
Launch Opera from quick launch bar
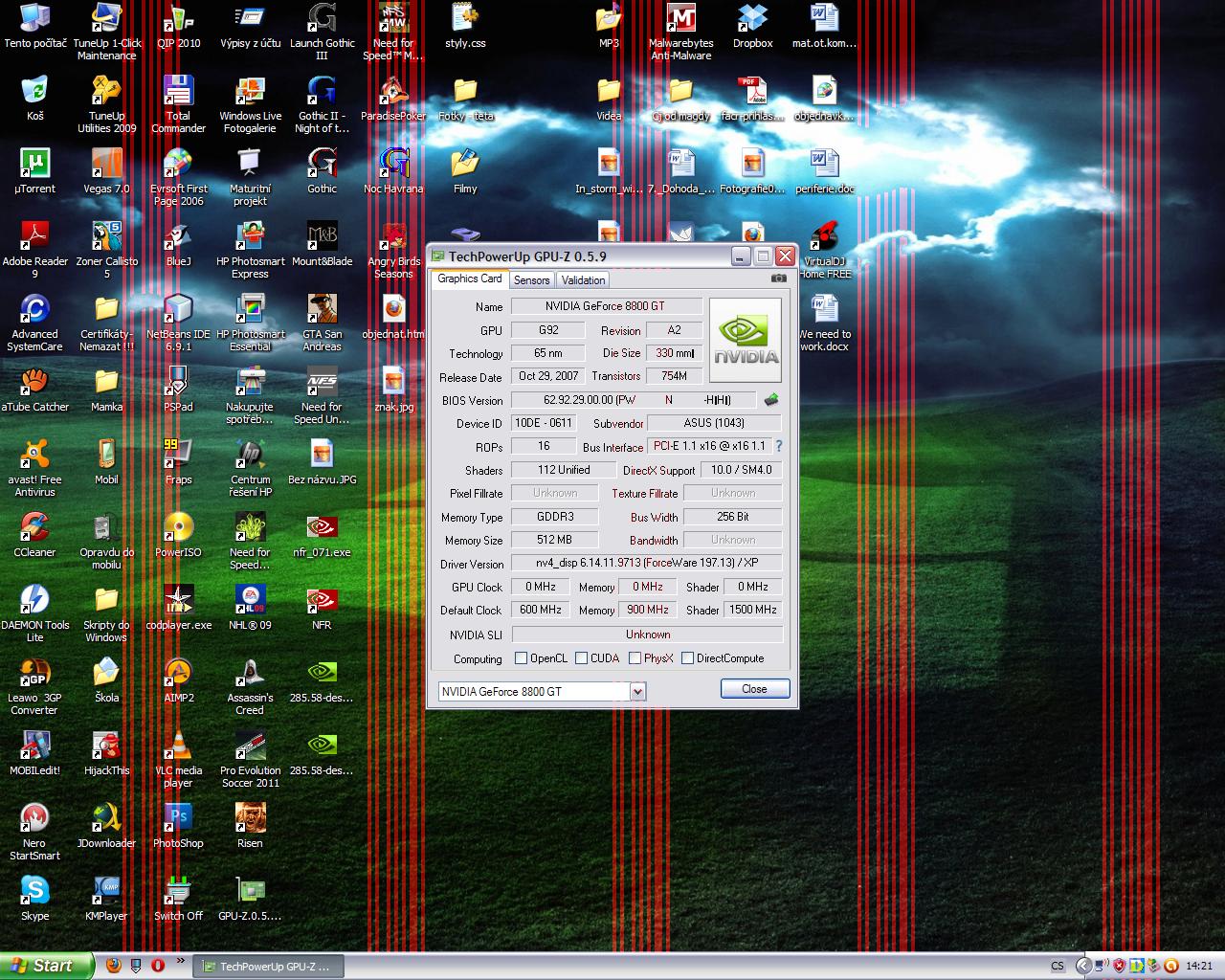pyautogui.click(x=158, y=966)
